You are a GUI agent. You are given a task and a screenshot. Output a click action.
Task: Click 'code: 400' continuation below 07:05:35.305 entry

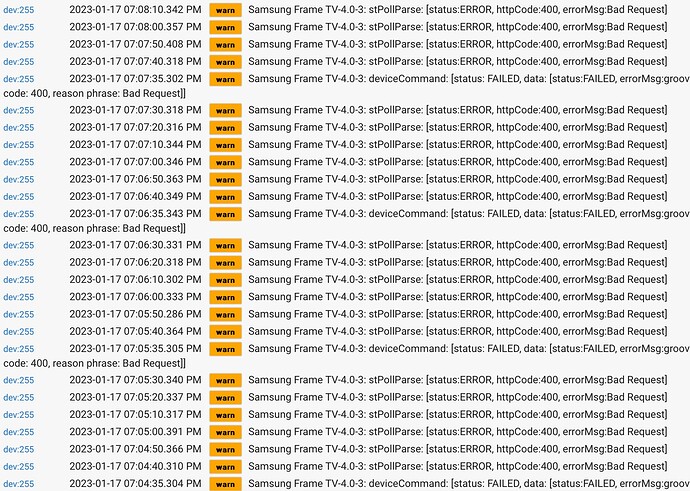pyautogui.click(x=95, y=363)
